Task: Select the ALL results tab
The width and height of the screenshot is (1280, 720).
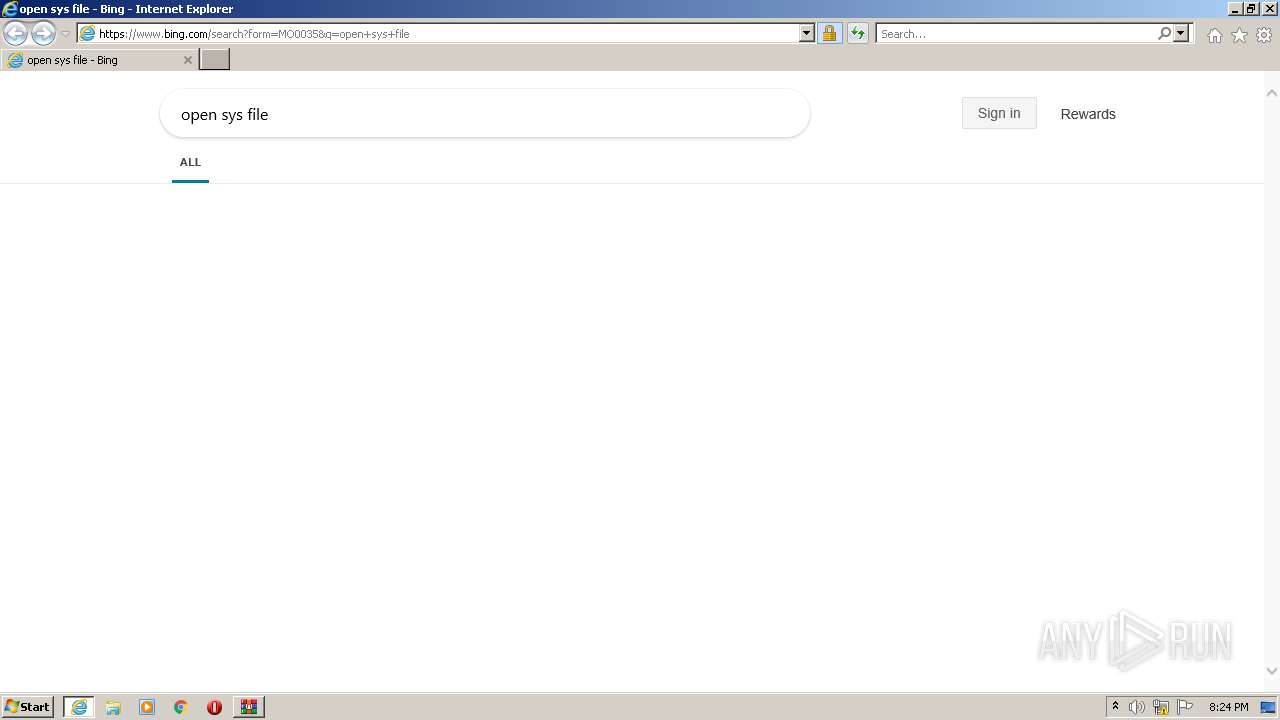Action: click(190, 162)
